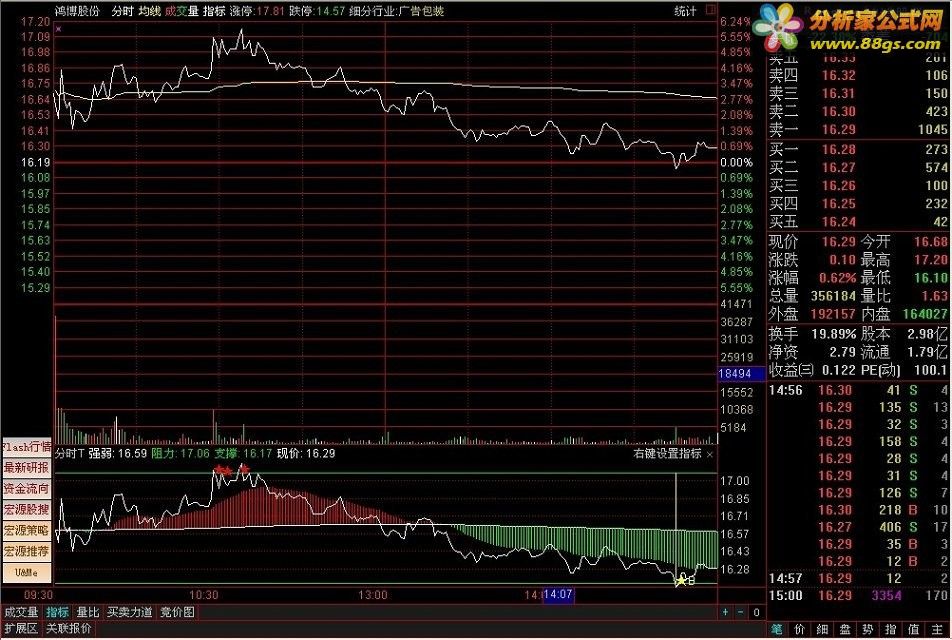Click the 统计 statistics button
This screenshot has width=952, height=640.
(685, 11)
